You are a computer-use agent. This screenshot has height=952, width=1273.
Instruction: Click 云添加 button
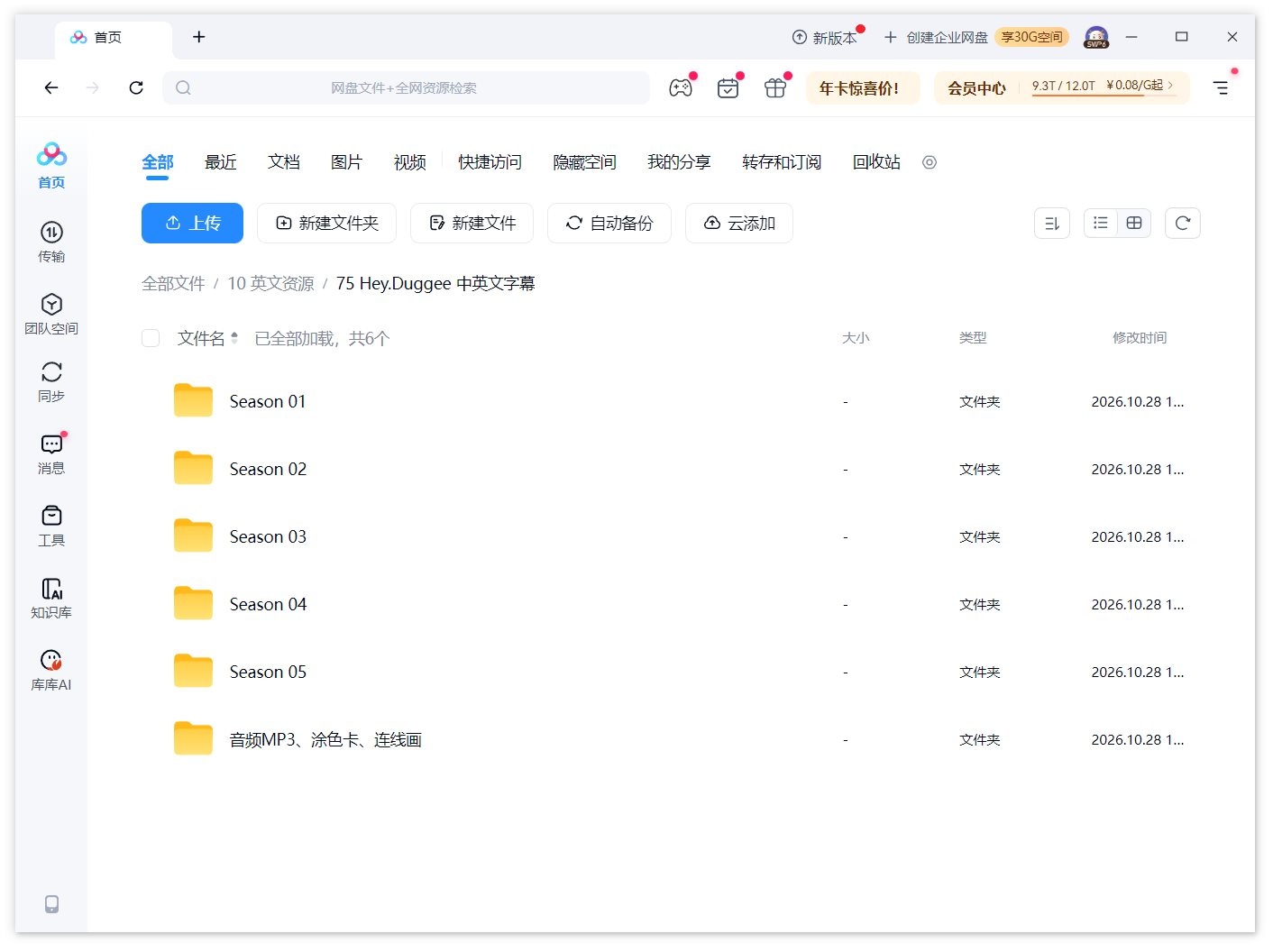(739, 223)
